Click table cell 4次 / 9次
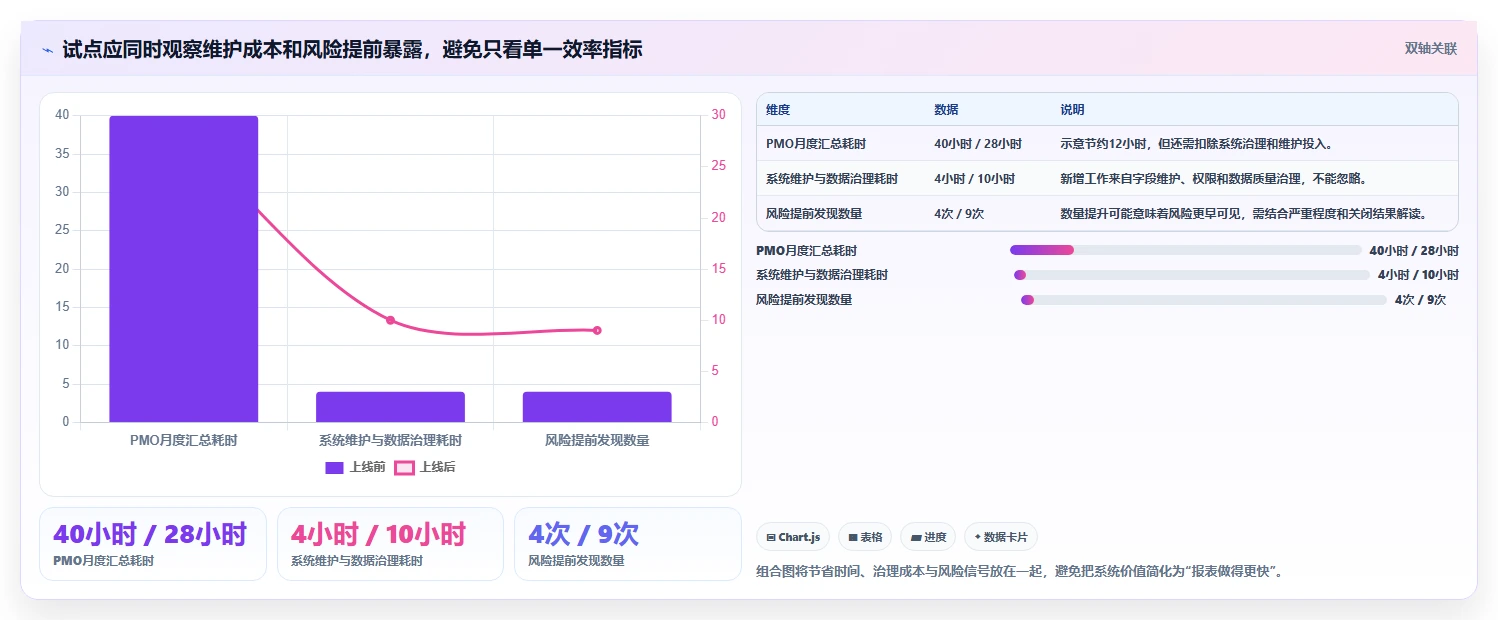Image resolution: width=1498 pixels, height=620 pixels. pos(959,213)
